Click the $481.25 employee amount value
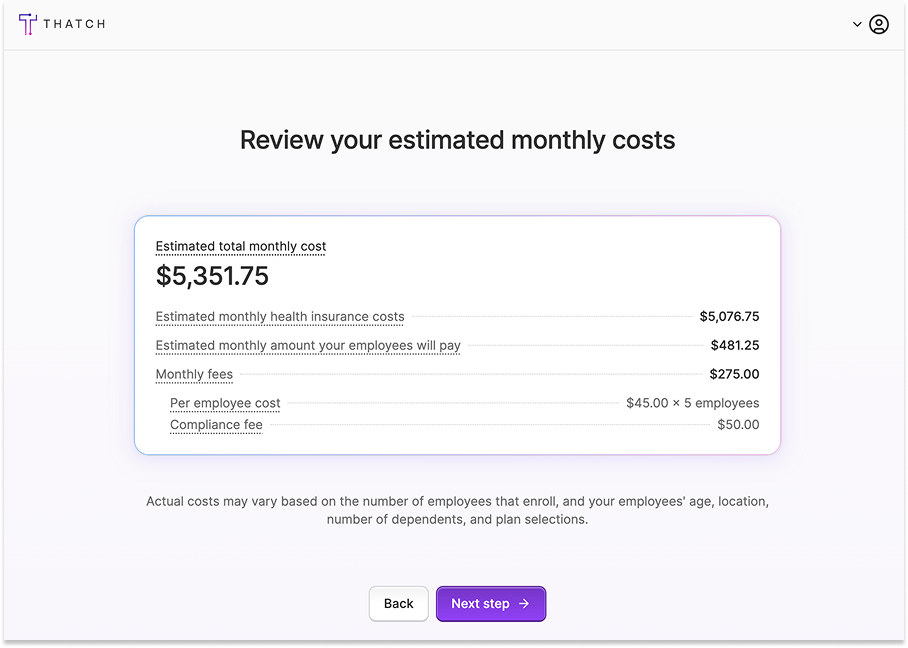908x648 pixels. (735, 345)
